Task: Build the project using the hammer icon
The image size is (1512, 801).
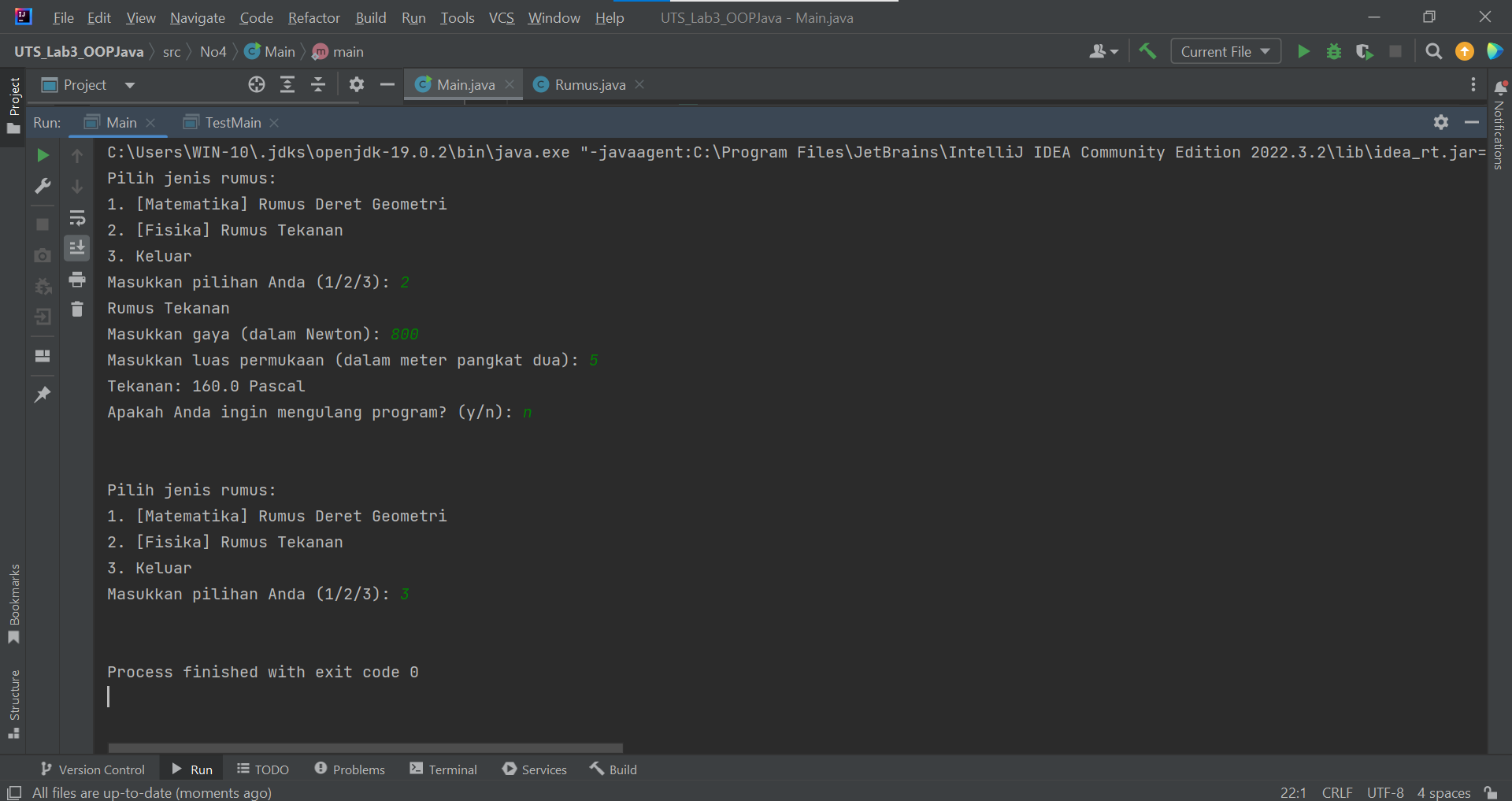Action: (x=1147, y=50)
